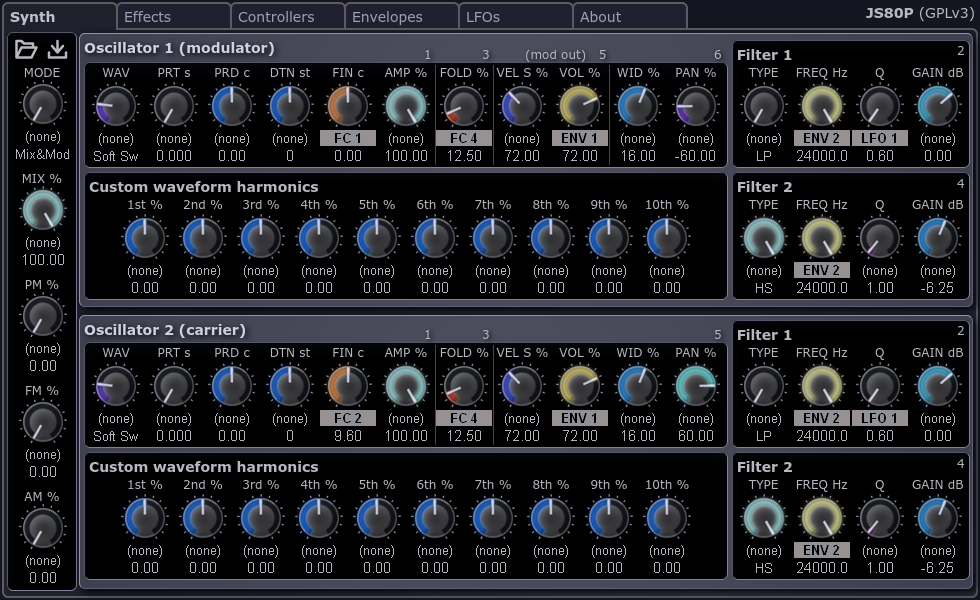Click Oscillator 1 10th % harmonic knob
980x600 pixels.
pos(667,238)
